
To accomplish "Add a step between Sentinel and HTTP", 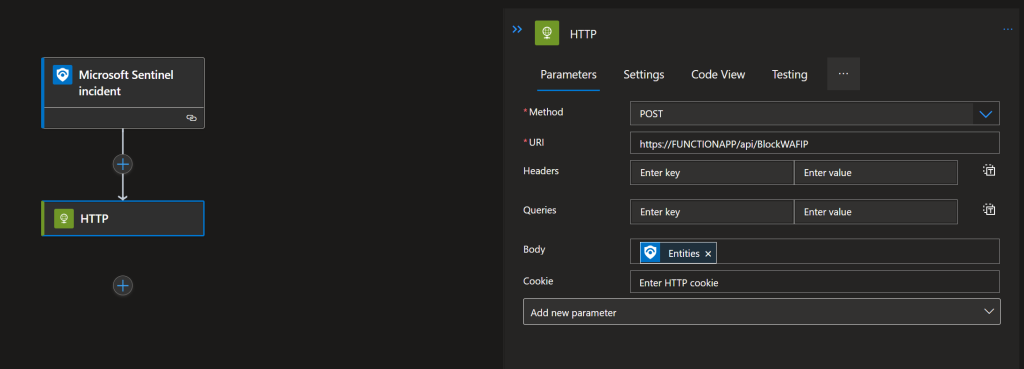I will click(x=123, y=164).
